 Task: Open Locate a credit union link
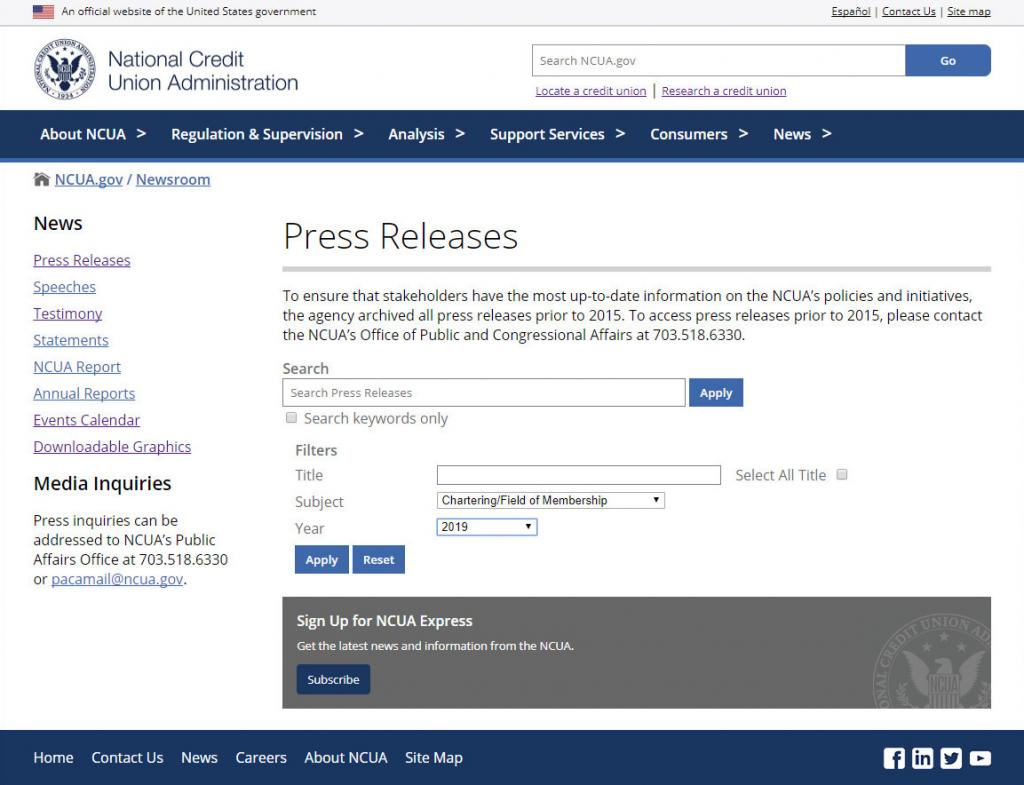[591, 91]
